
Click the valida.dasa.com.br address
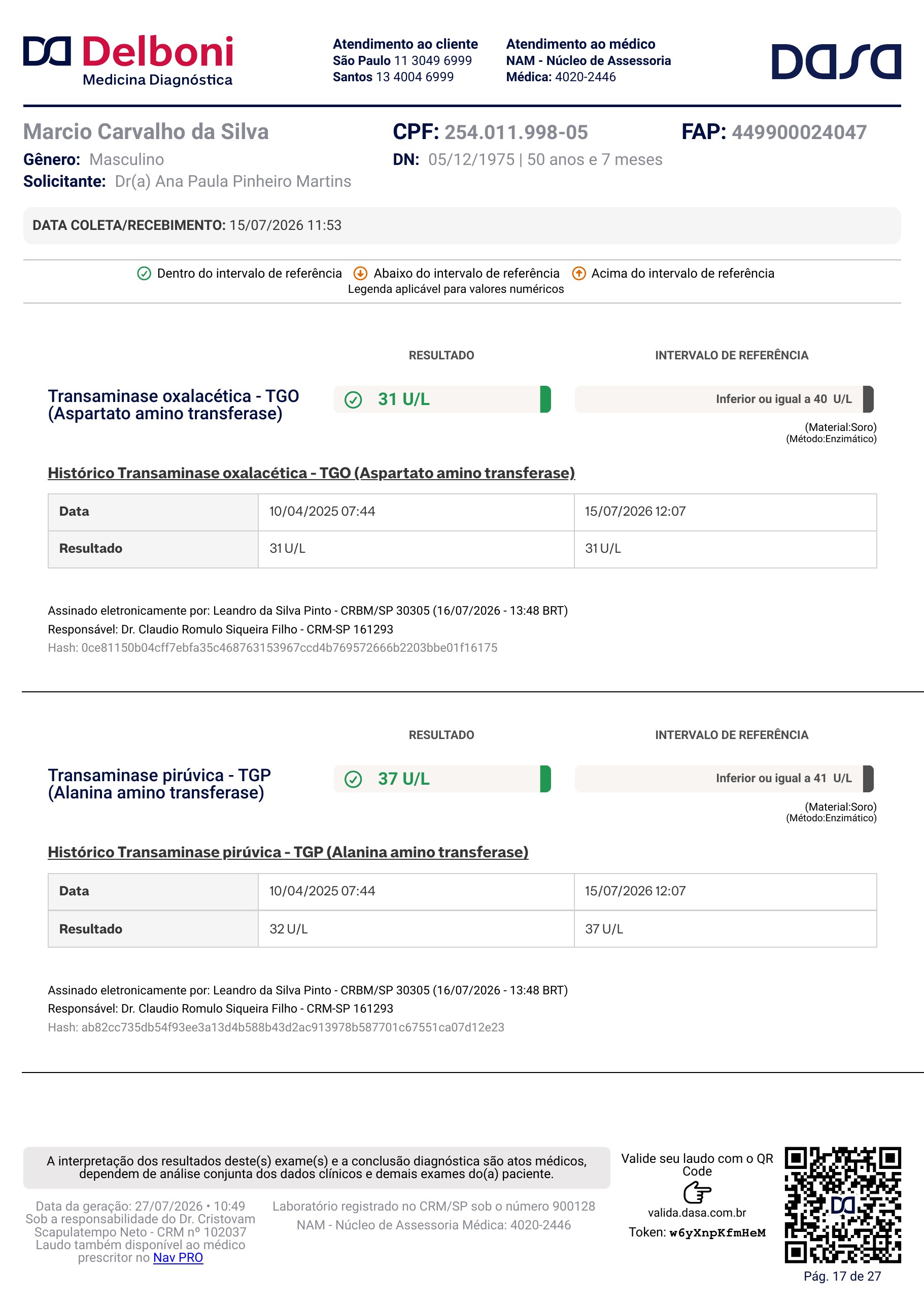[x=697, y=1213]
